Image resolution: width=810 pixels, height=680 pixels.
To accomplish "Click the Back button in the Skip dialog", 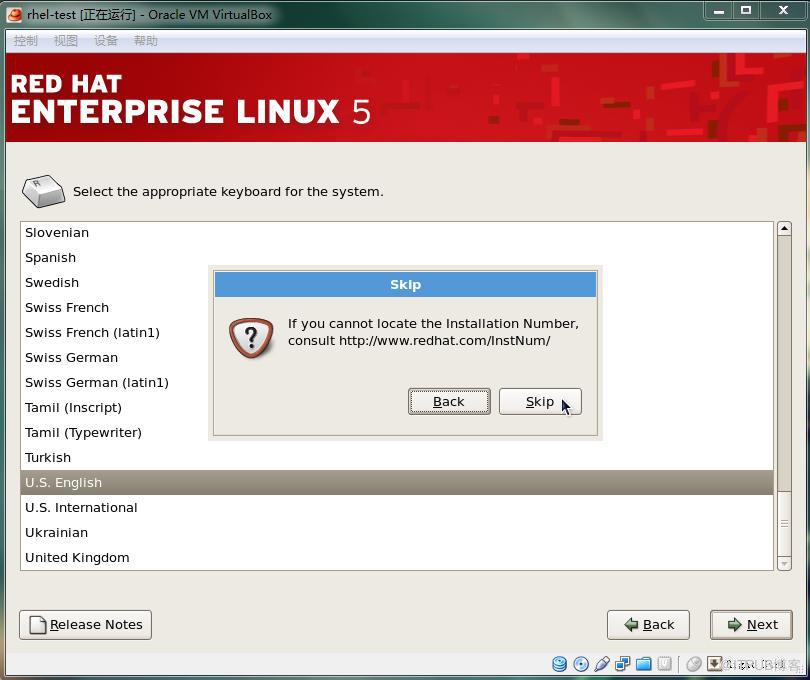I will click(449, 401).
